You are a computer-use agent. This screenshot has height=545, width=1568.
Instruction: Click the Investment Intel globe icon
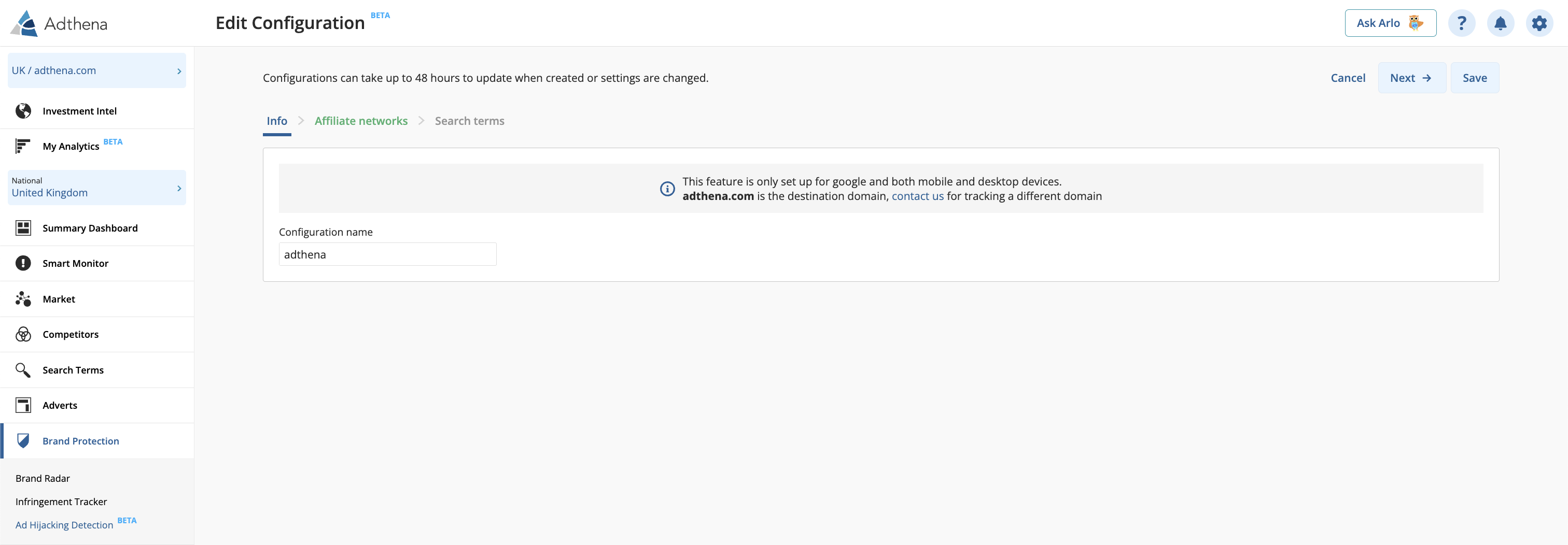click(23, 111)
